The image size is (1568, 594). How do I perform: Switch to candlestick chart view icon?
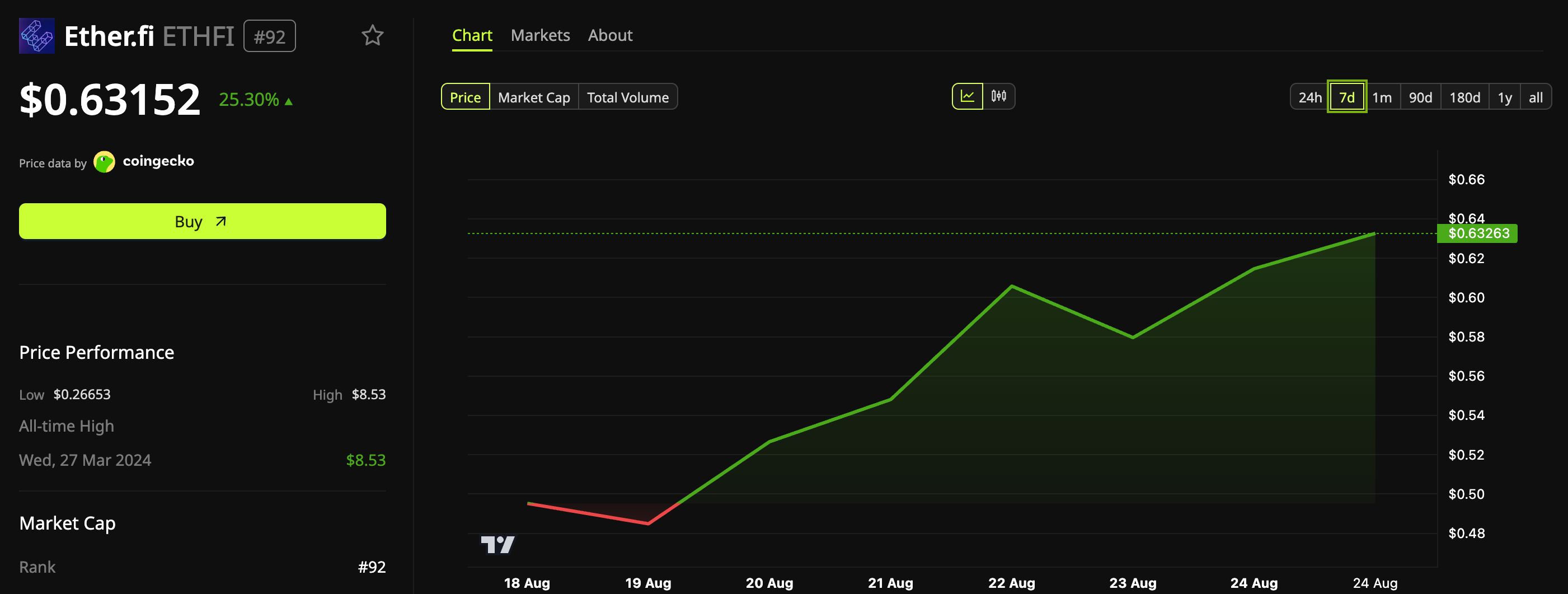coord(999,96)
